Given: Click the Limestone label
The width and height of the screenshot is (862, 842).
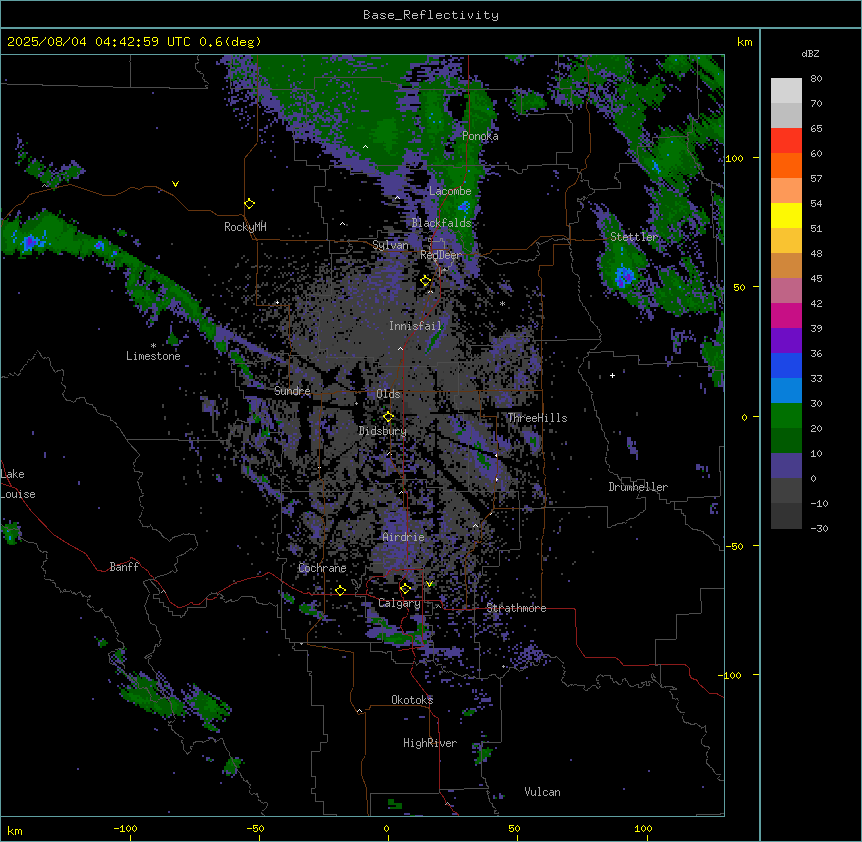Looking at the screenshot, I should point(153,356).
